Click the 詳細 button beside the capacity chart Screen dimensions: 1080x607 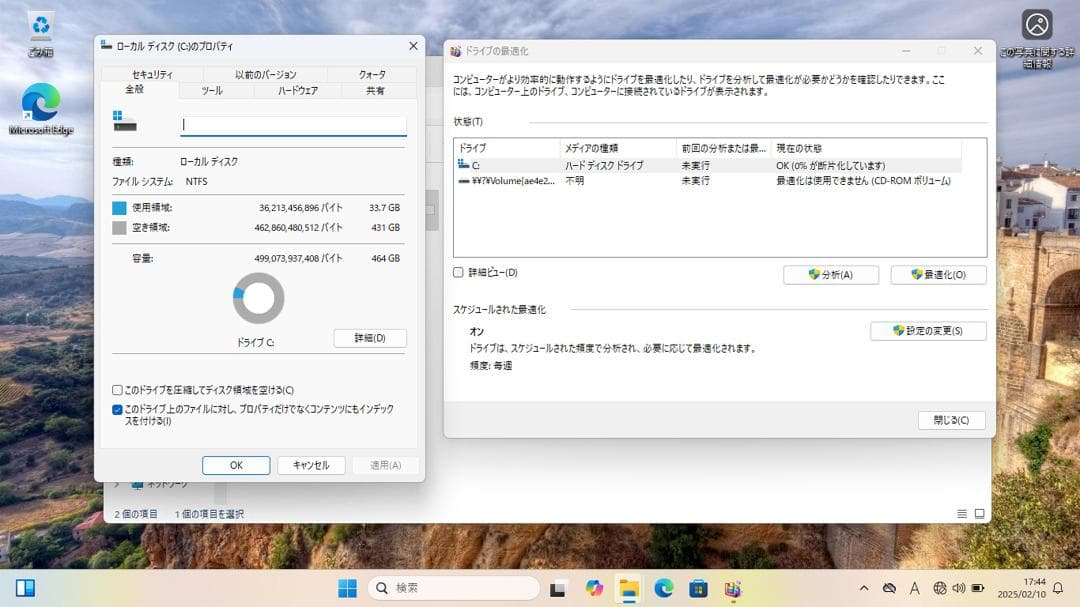click(370, 338)
